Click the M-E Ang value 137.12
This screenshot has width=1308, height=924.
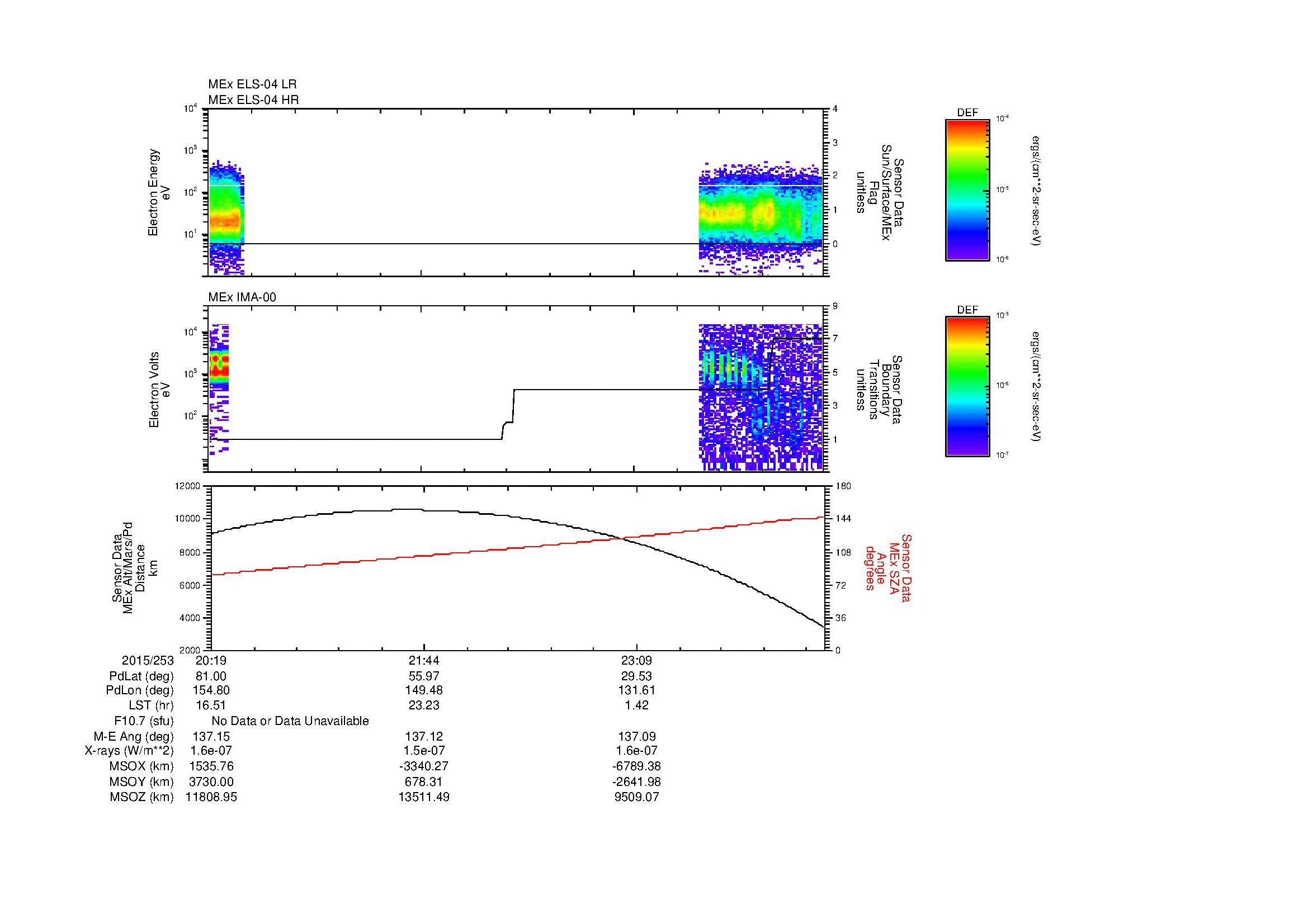[x=424, y=737]
